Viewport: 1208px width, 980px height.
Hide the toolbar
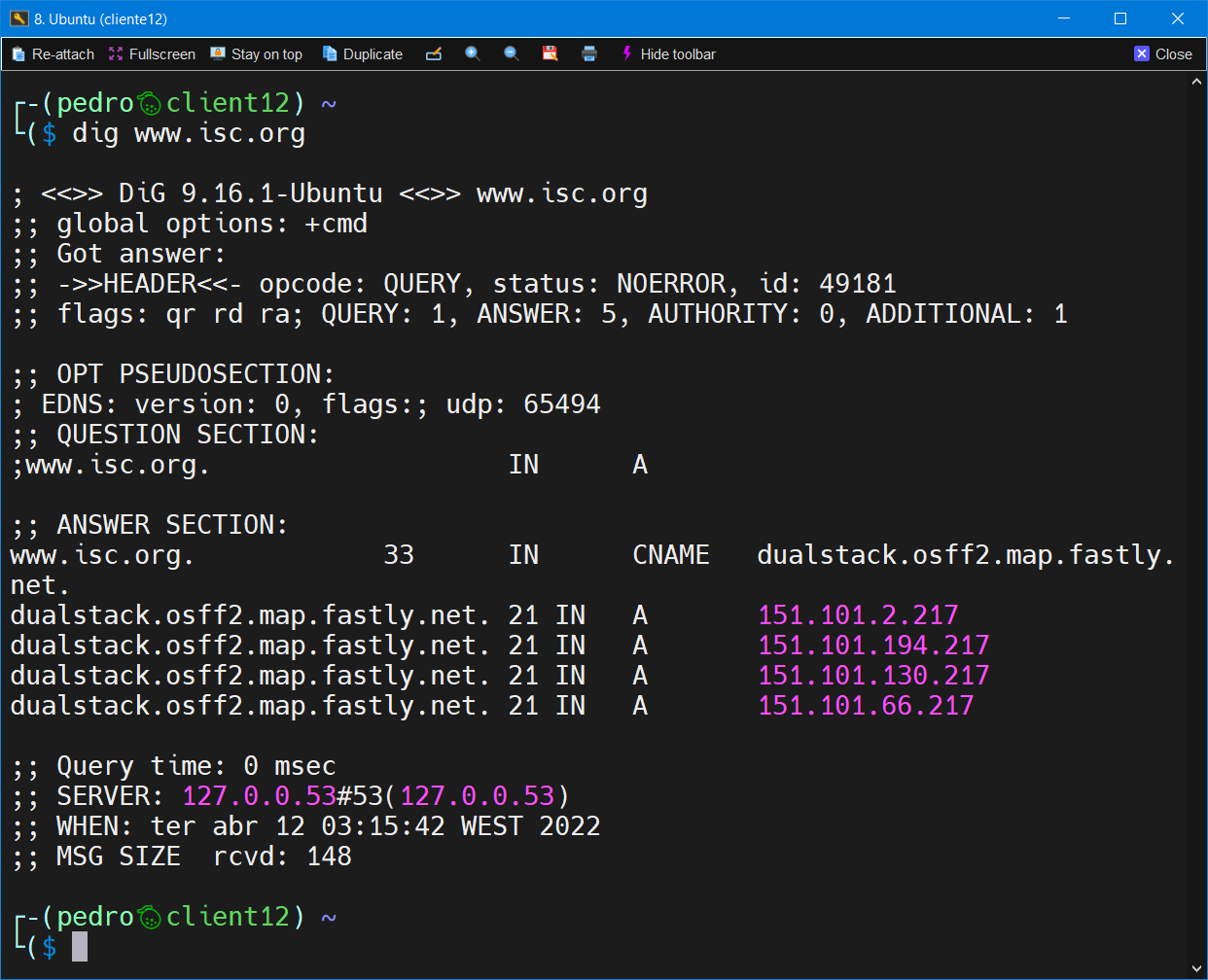coord(668,54)
